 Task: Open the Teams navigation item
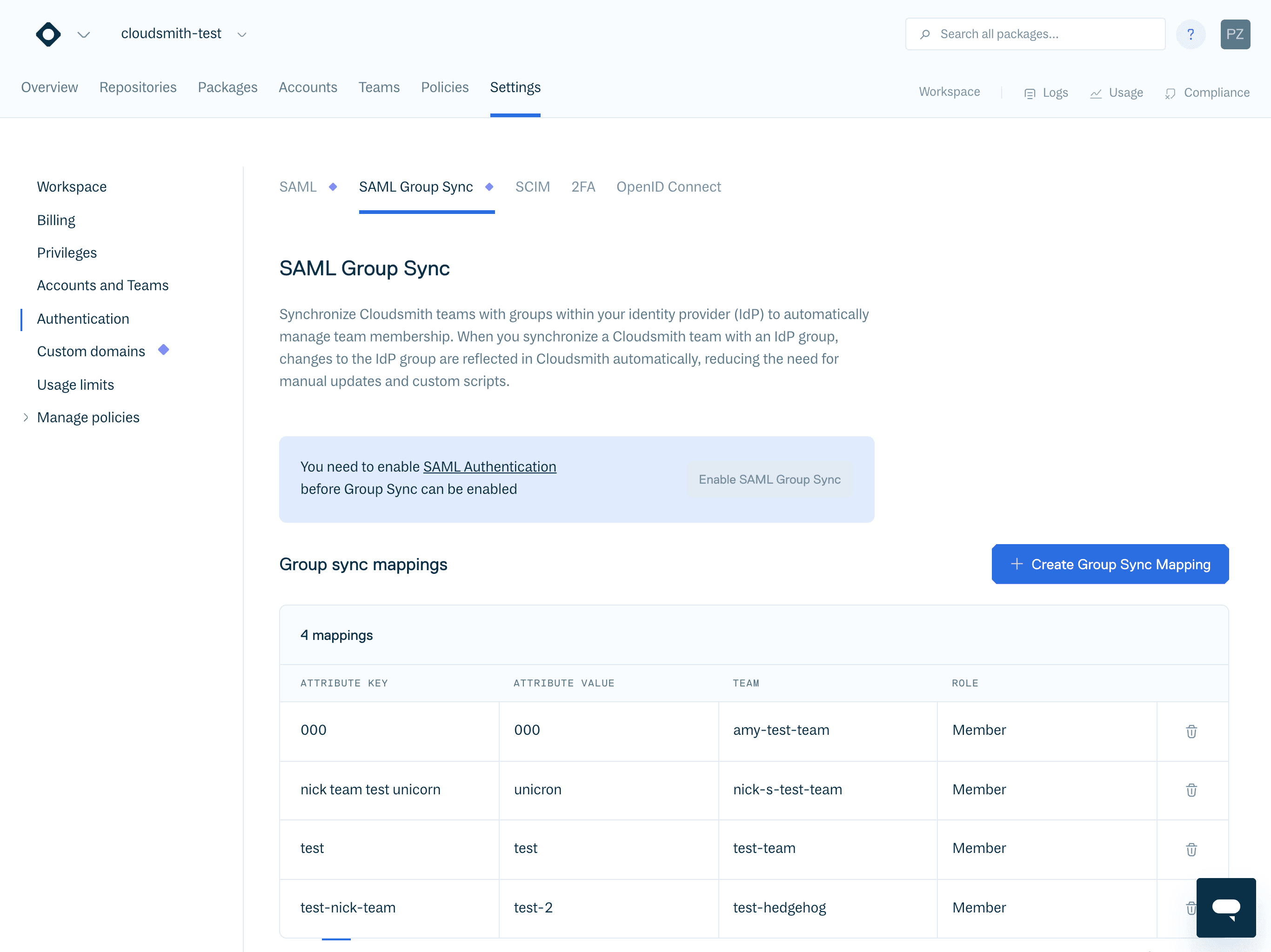(x=379, y=87)
